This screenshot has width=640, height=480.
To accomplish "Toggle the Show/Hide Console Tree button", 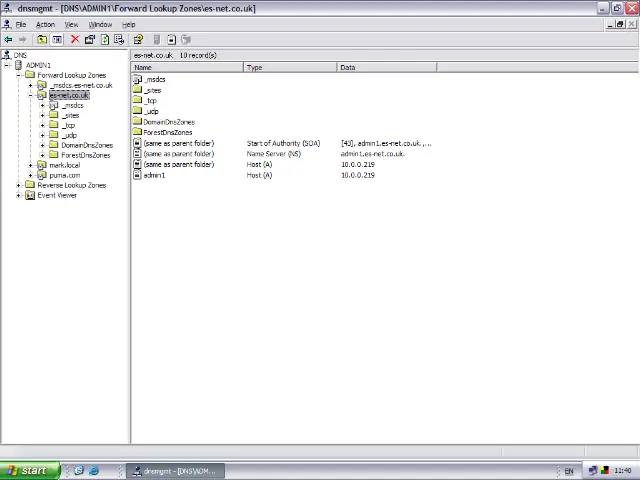I will tap(57, 40).
